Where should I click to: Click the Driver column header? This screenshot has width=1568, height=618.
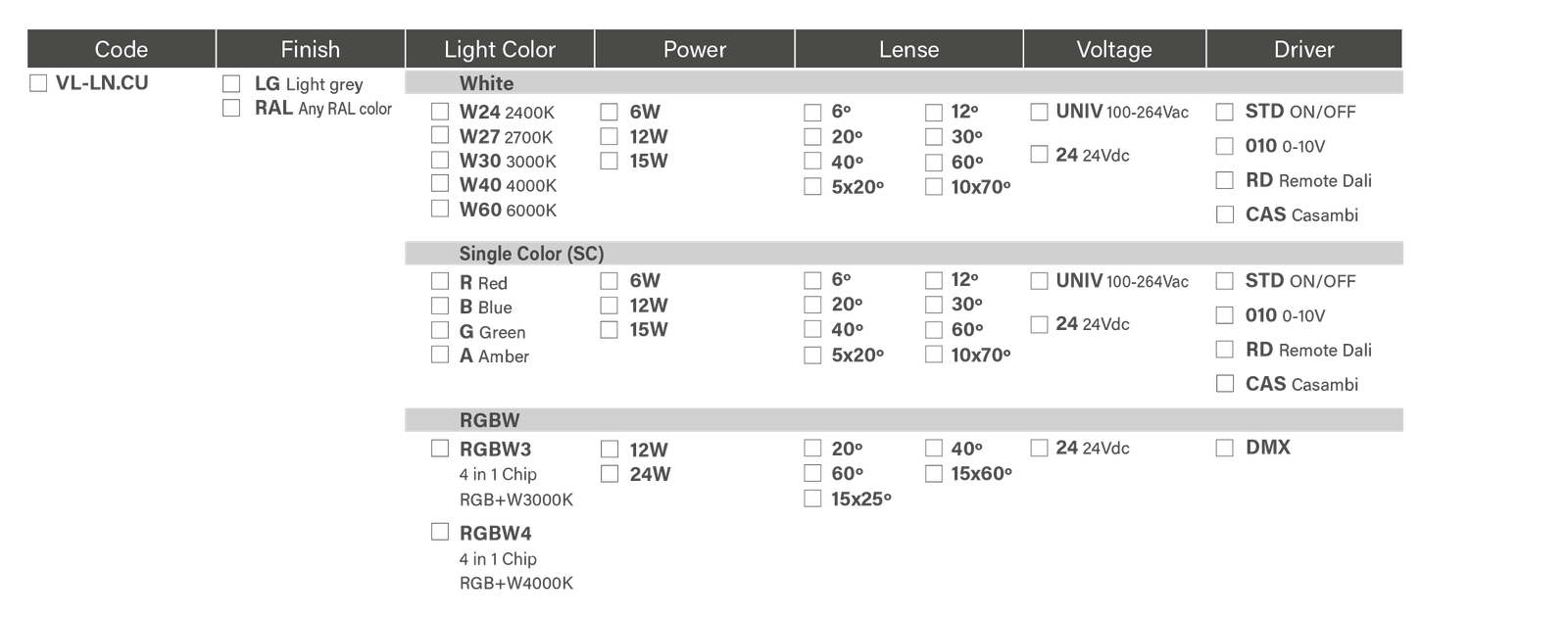[x=1303, y=49]
